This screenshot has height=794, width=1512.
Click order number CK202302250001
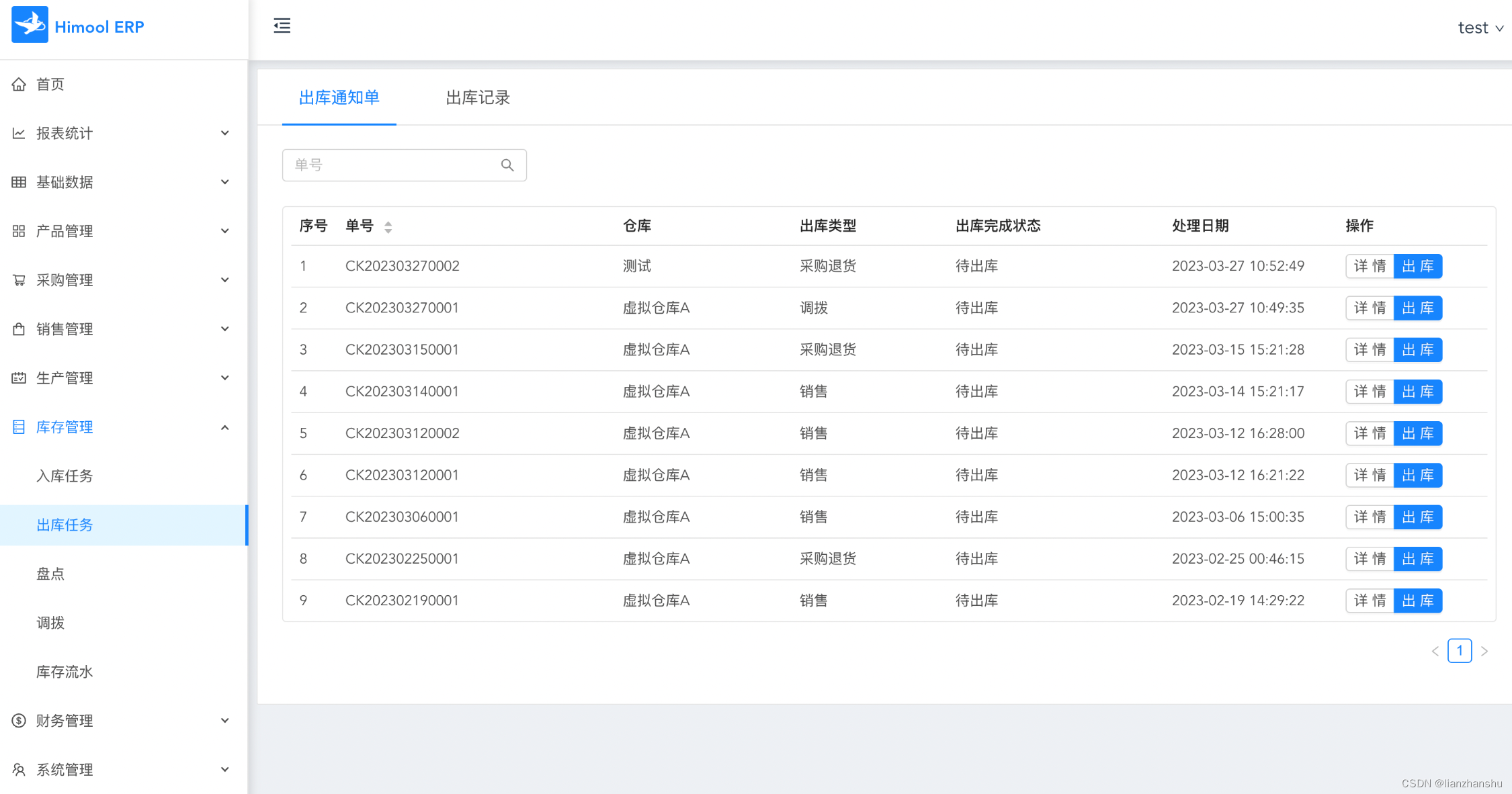click(402, 559)
